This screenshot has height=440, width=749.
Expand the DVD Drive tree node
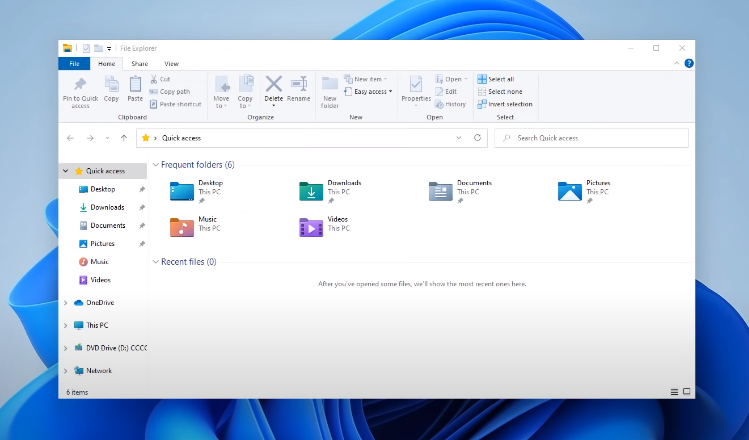tap(65, 348)
